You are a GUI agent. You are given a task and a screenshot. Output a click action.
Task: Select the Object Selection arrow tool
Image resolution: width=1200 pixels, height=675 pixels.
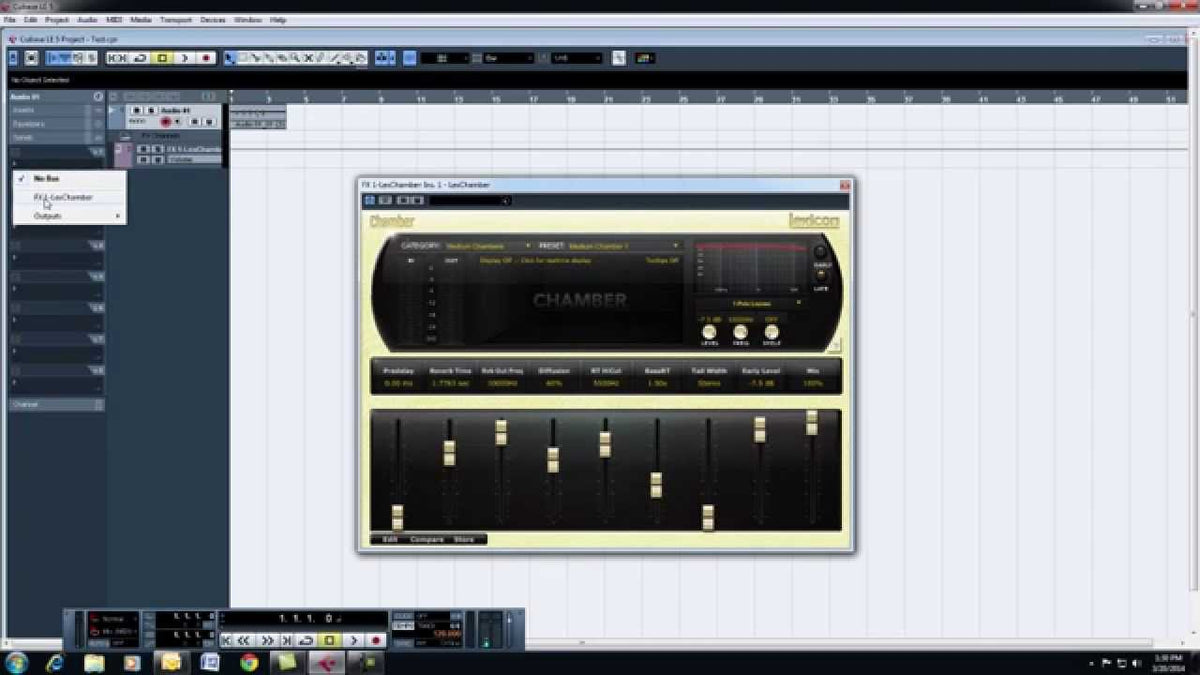click(230, 58)
